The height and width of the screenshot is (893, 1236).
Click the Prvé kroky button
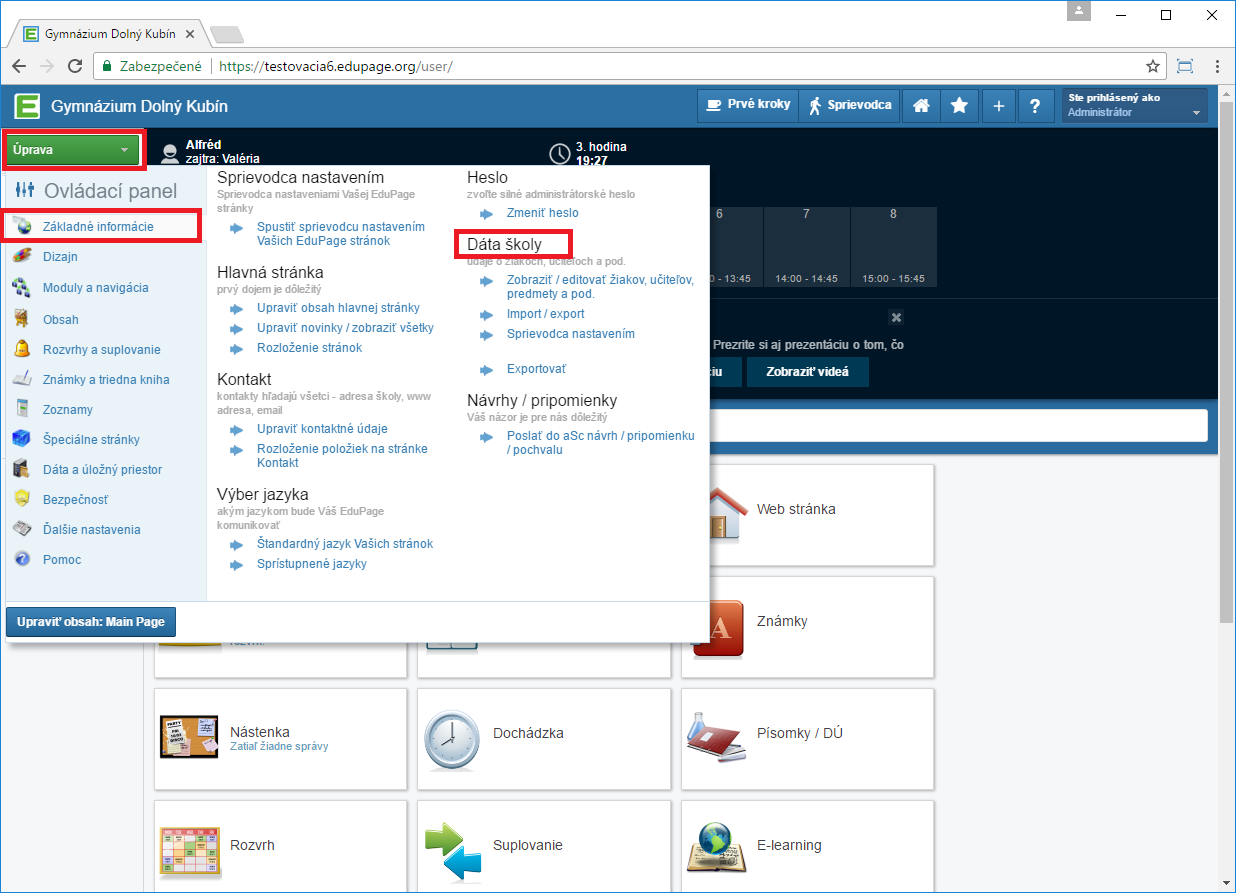pyautogui.click(x=748, y=105)
